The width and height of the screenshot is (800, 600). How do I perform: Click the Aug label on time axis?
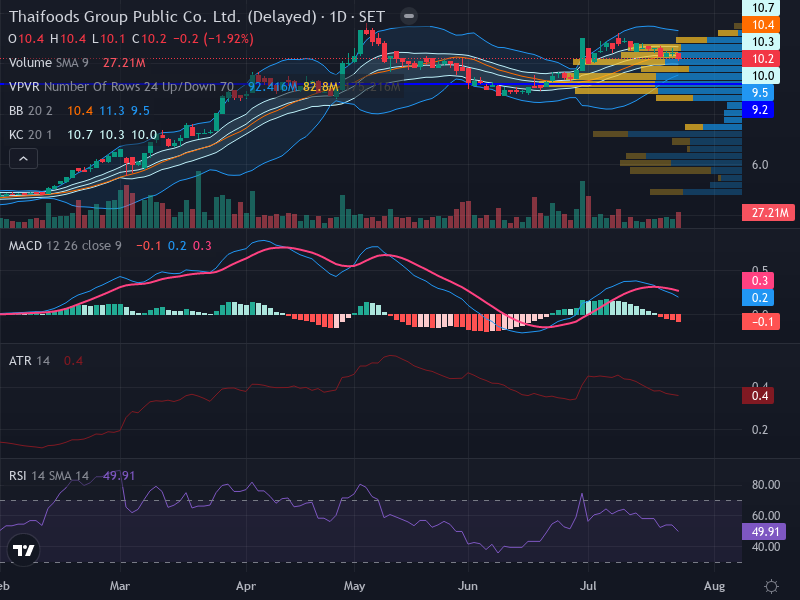tap(714, 586)
